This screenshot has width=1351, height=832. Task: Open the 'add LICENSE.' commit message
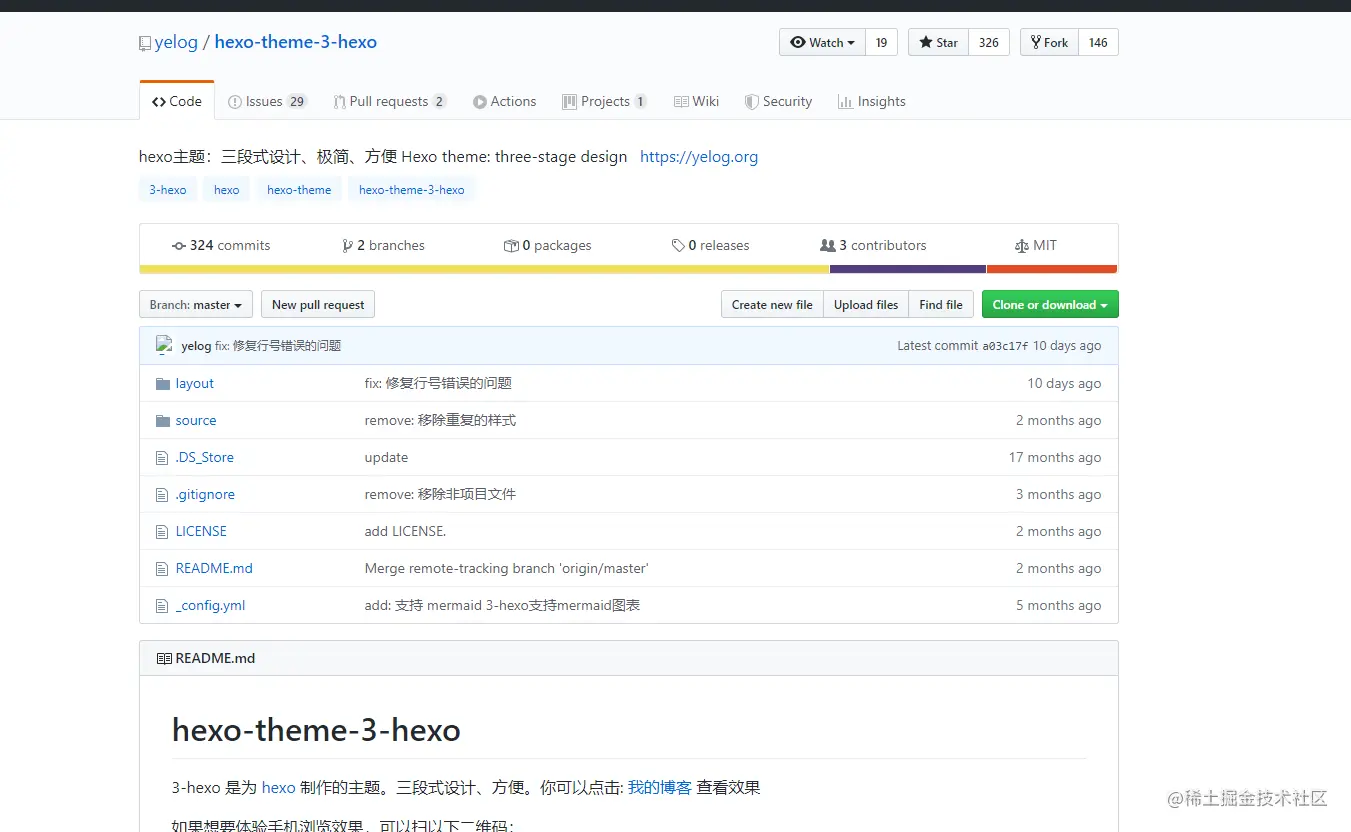[x=405, y=532]
